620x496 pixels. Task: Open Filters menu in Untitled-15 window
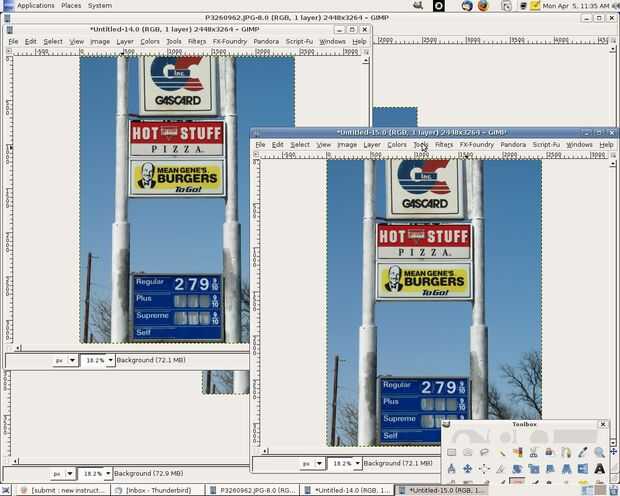pyautogui.click(x=444, y=145)
